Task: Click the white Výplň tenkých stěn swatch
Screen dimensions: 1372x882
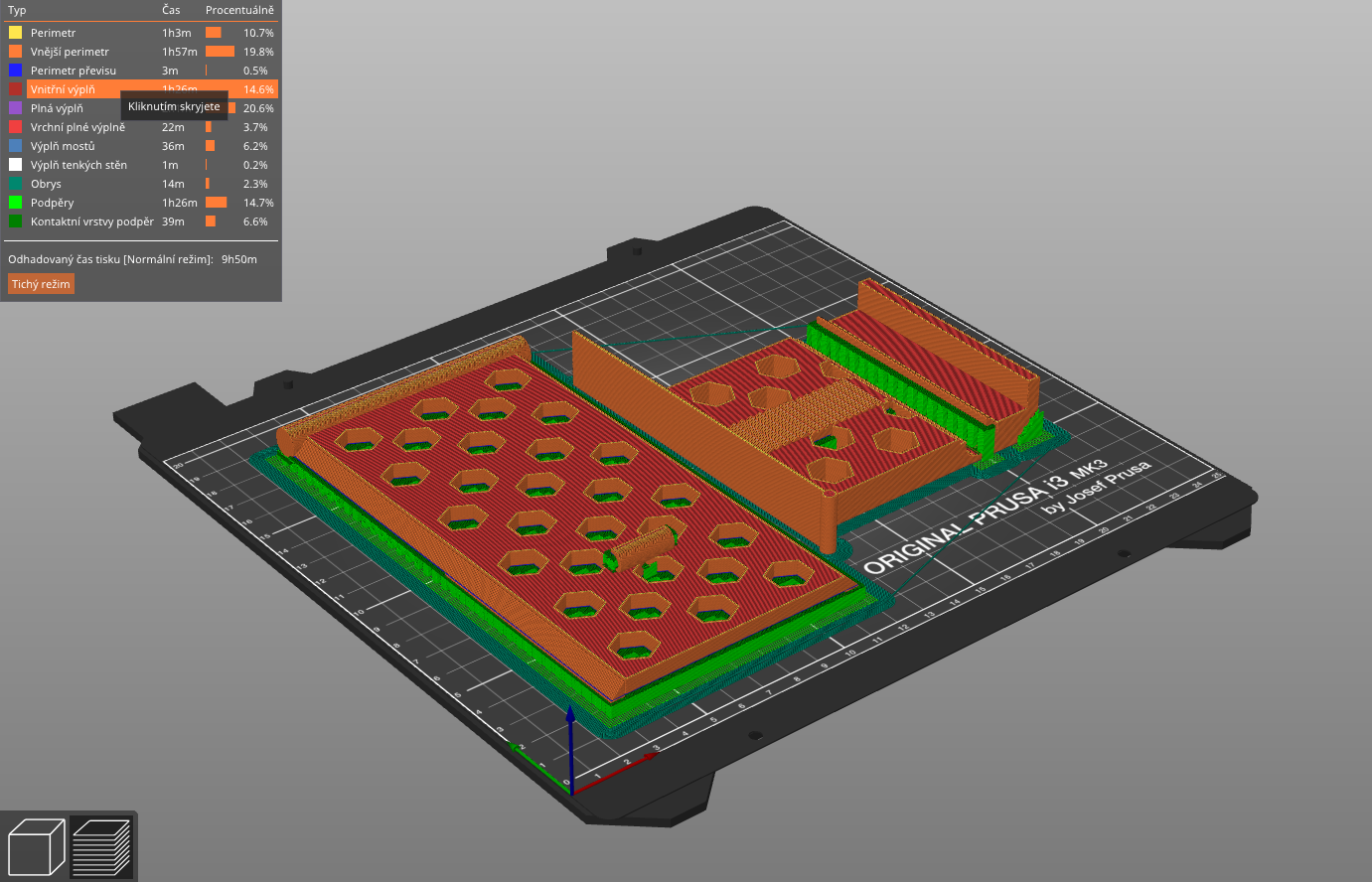Action: pyautogui.click(x=15, y=165)
